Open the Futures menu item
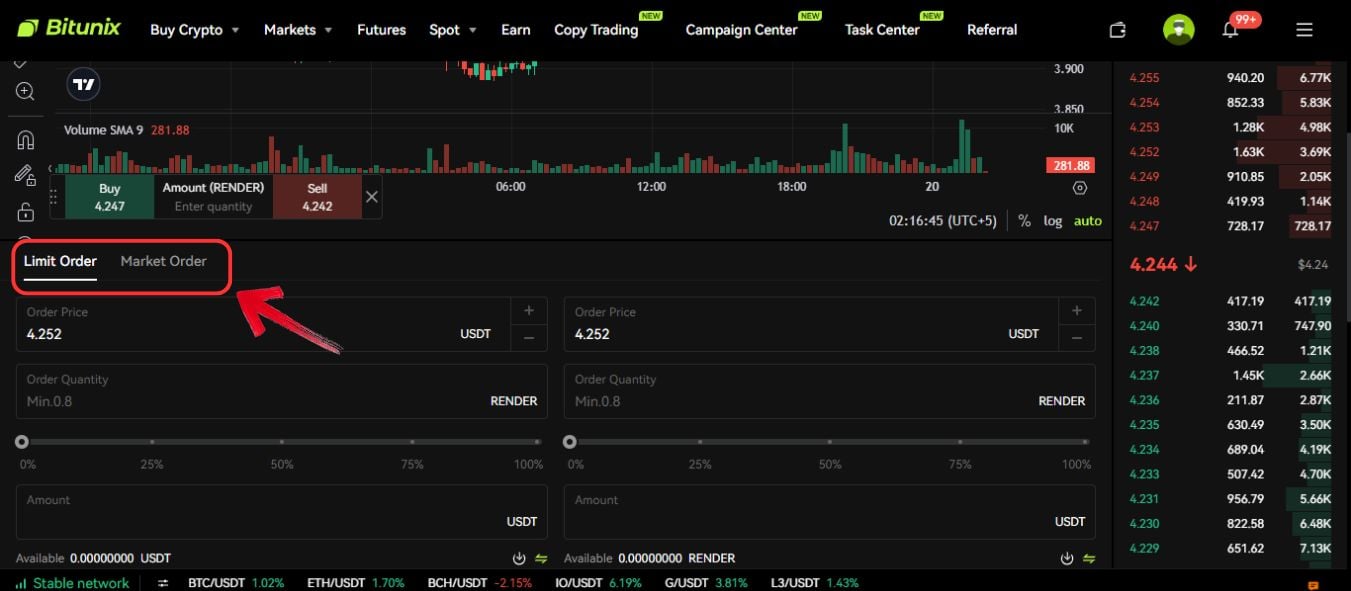Viewport: 1351px width, 591px height. (381, 30)
